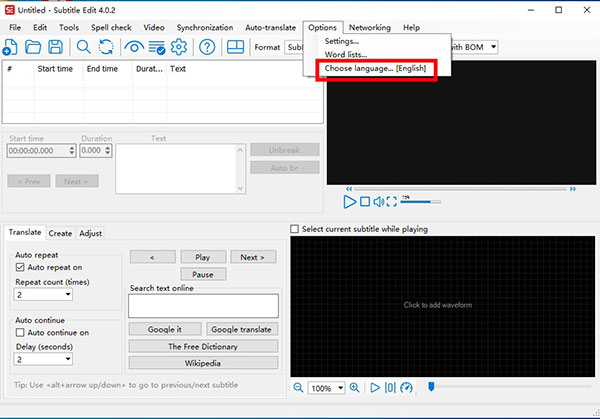Viewport: 600px width, 419px height.
Task: Mute video with the speaker icon
Action: pyautogui.click(x=379, y=201)
